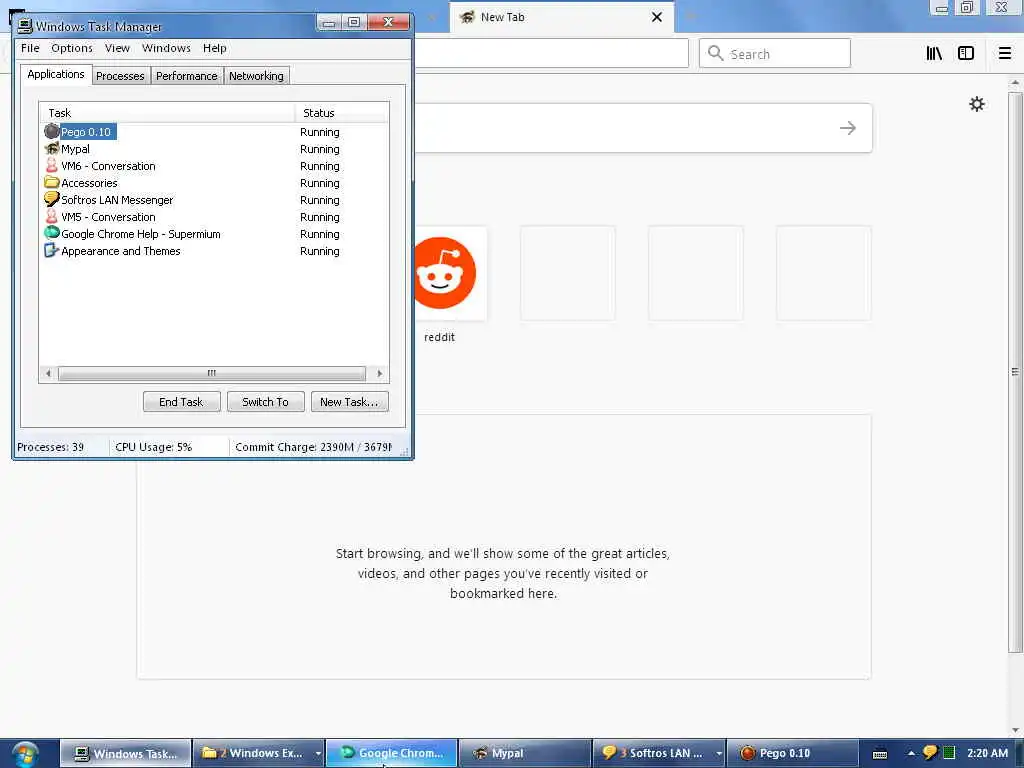Click the empty top site tile next to reddit

[x=568, y=273]
